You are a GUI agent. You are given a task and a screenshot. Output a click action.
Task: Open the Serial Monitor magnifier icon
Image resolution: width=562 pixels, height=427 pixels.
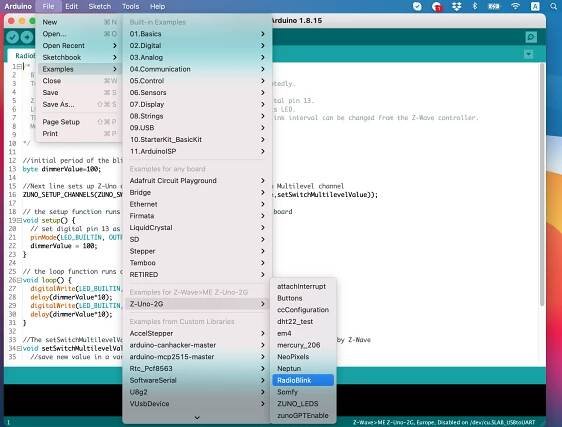pyautogui.click(x=531, y=37)
